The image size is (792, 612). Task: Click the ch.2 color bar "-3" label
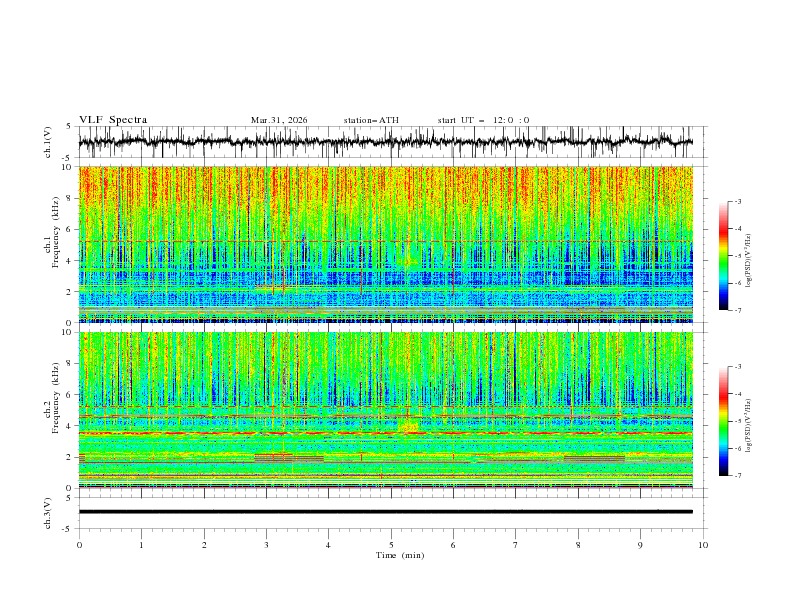pos(737,367)
